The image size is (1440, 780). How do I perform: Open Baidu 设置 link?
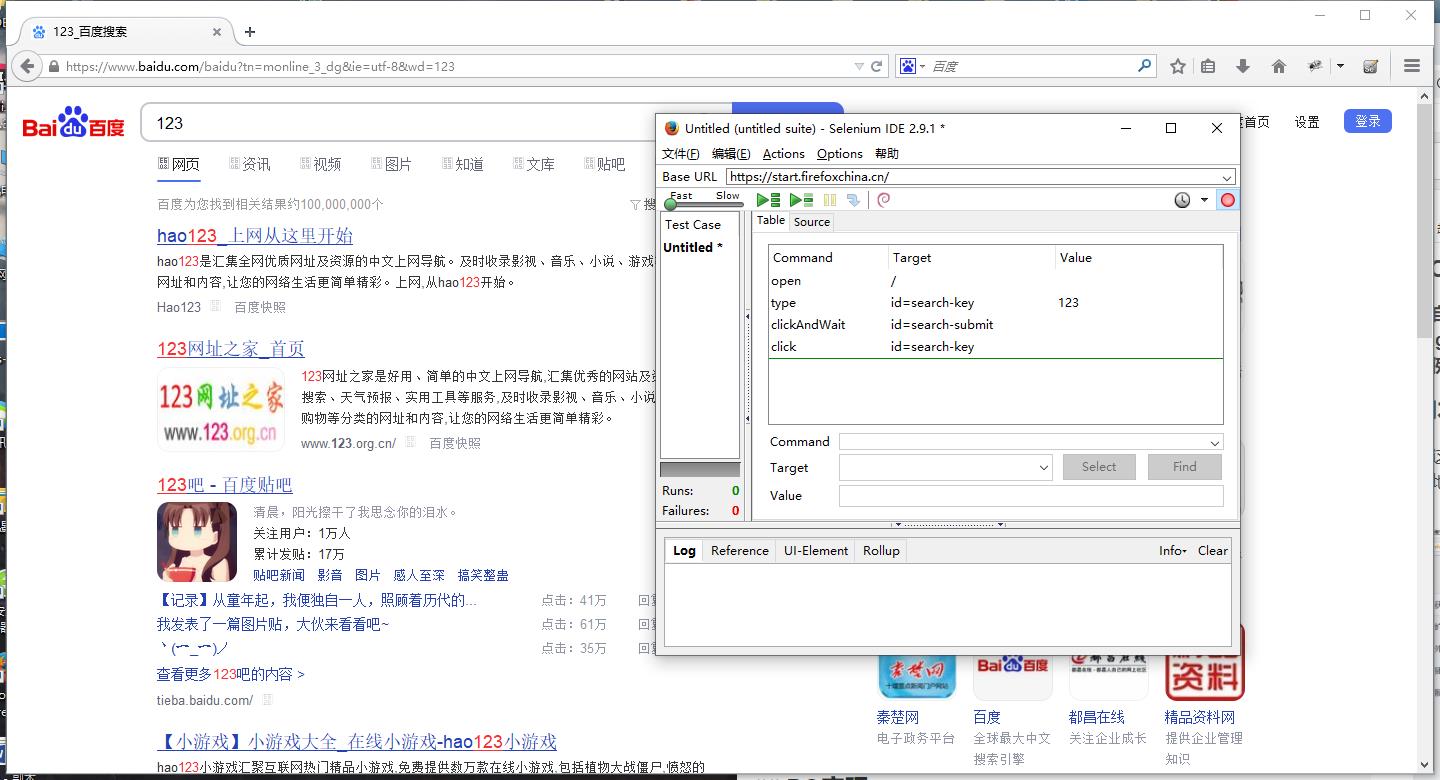pyautogui.click(x=1307, y=122)
